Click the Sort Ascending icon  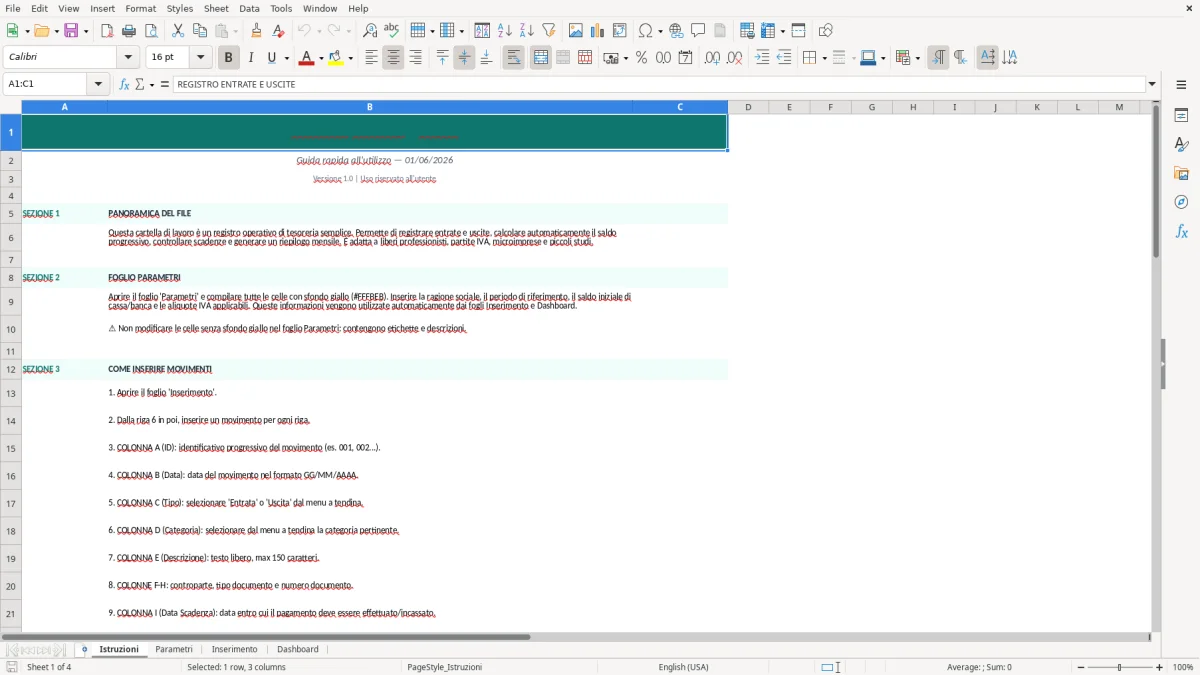[505, 31]
